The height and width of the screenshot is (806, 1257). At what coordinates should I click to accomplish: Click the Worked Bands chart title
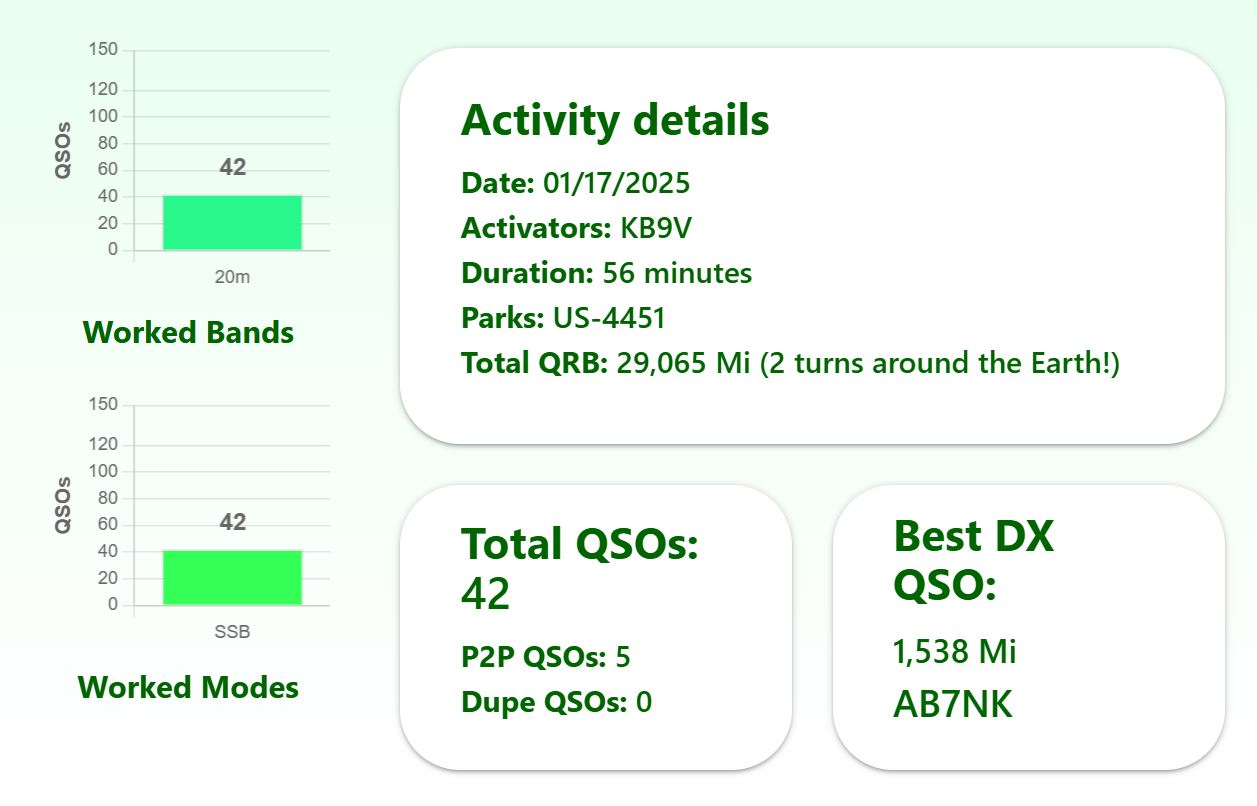pyautogui.click(x=188, y=332)
